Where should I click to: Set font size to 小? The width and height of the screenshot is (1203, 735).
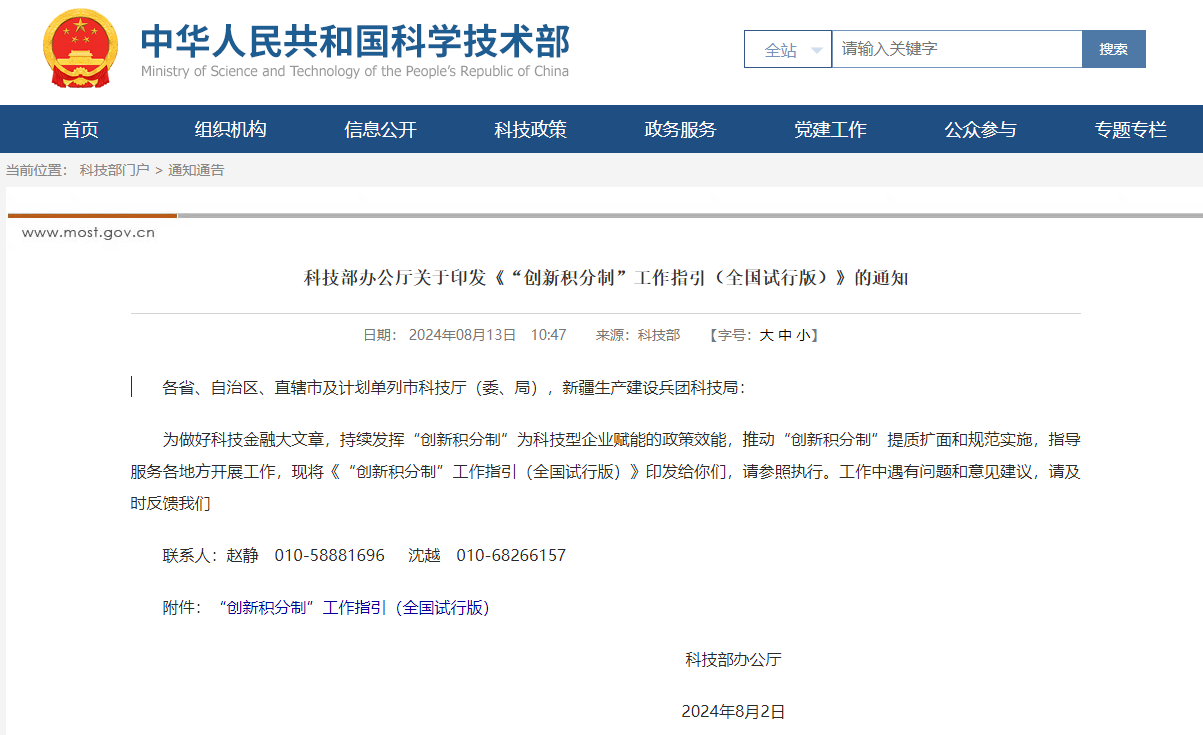(803, 335)
